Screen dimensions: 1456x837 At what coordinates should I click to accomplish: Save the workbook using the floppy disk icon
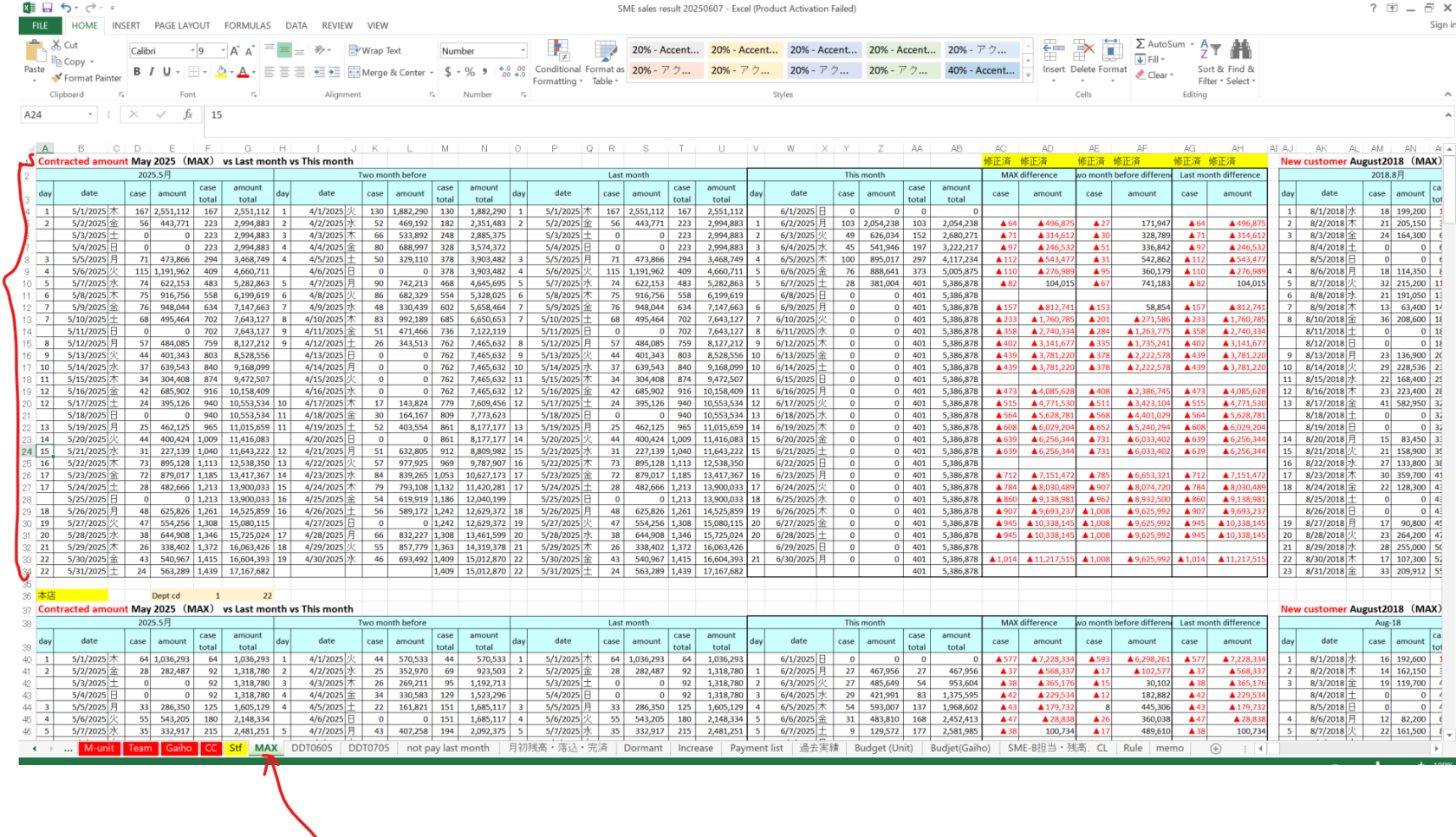point(48,8)
